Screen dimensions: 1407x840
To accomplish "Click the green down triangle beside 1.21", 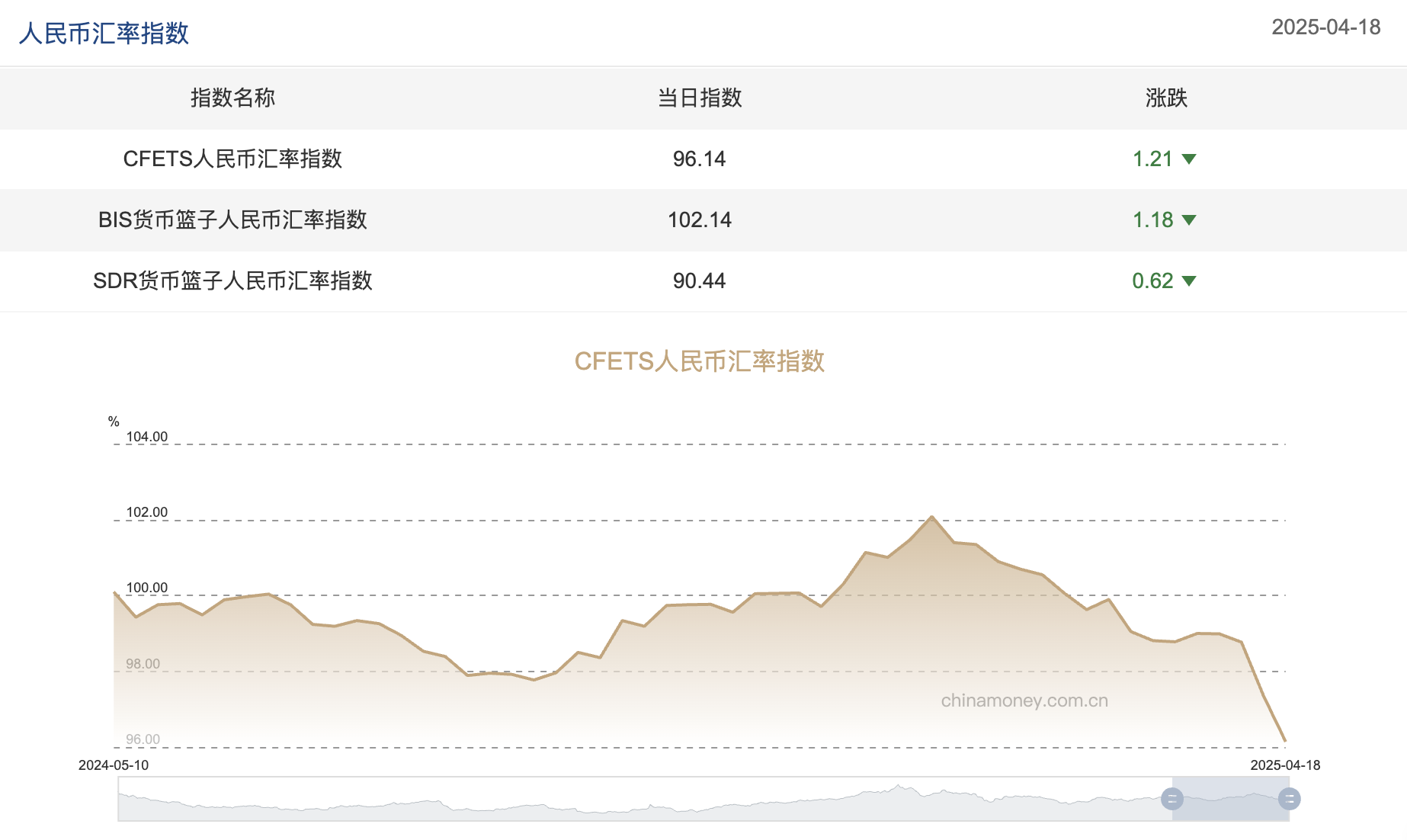I will click(x=1188, y=159).
